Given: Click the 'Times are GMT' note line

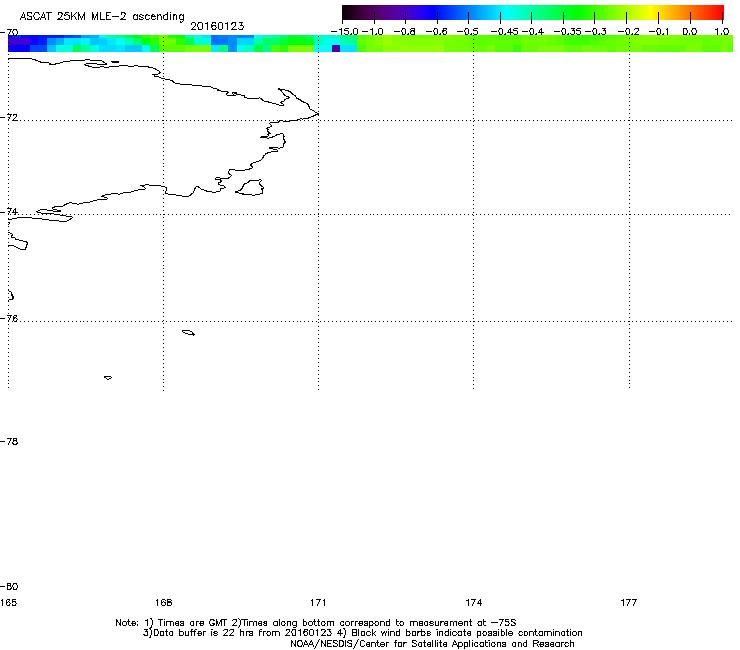Looking at the screenshot, I should [x=316, y=623].
